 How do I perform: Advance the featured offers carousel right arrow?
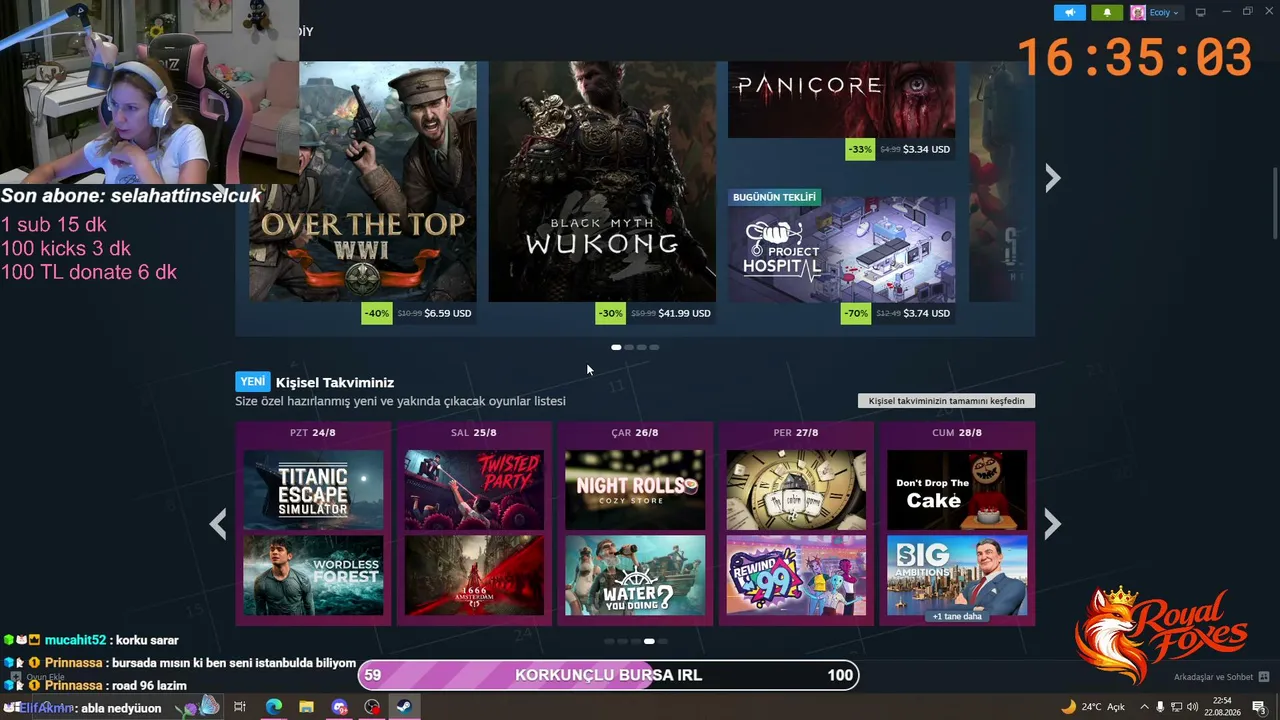tap(1052, 178)
